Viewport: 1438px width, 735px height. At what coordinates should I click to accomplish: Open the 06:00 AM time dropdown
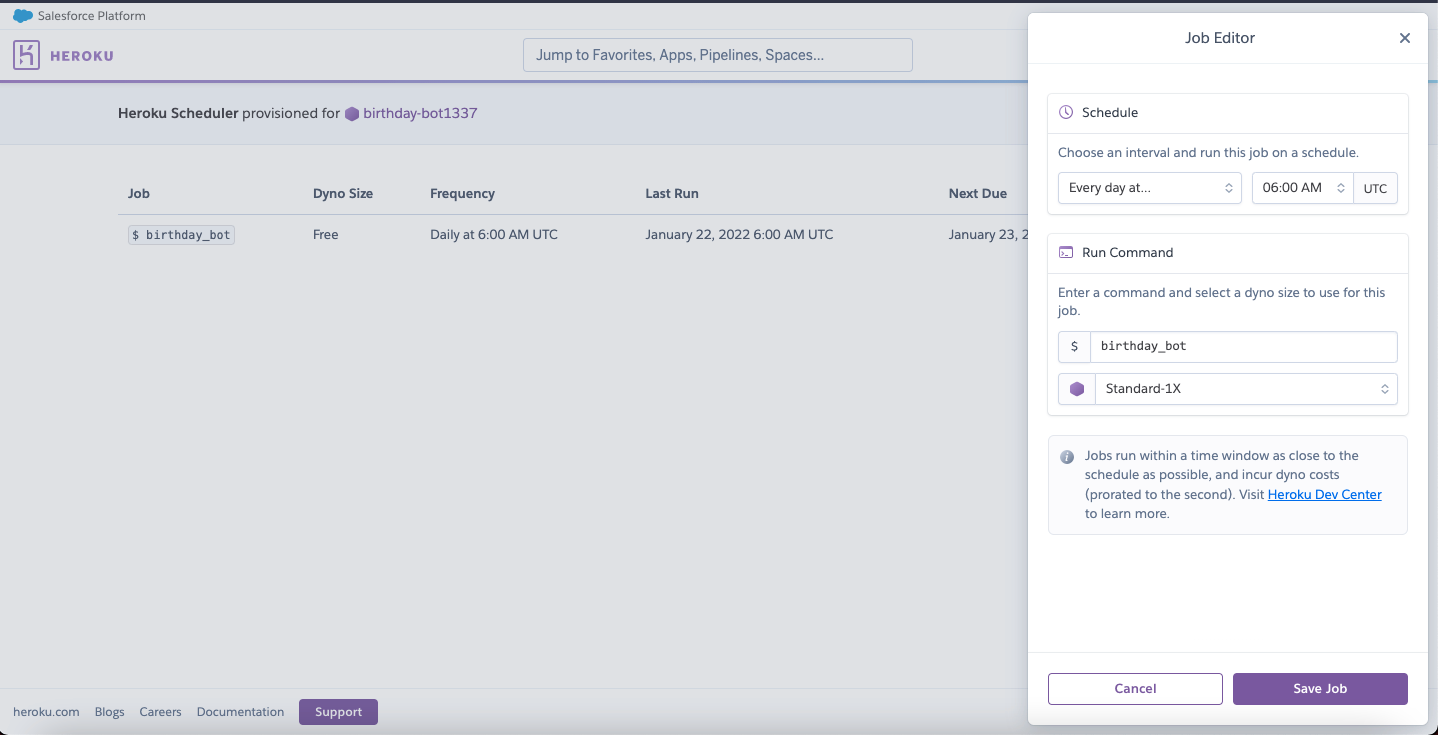[x=1302, y=188]
